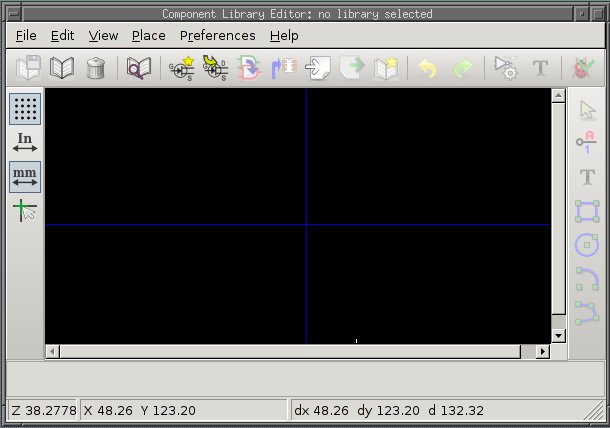This screenshot has width=610, height=428.
Task: Create a new component with starred icon
Action: 181,68
